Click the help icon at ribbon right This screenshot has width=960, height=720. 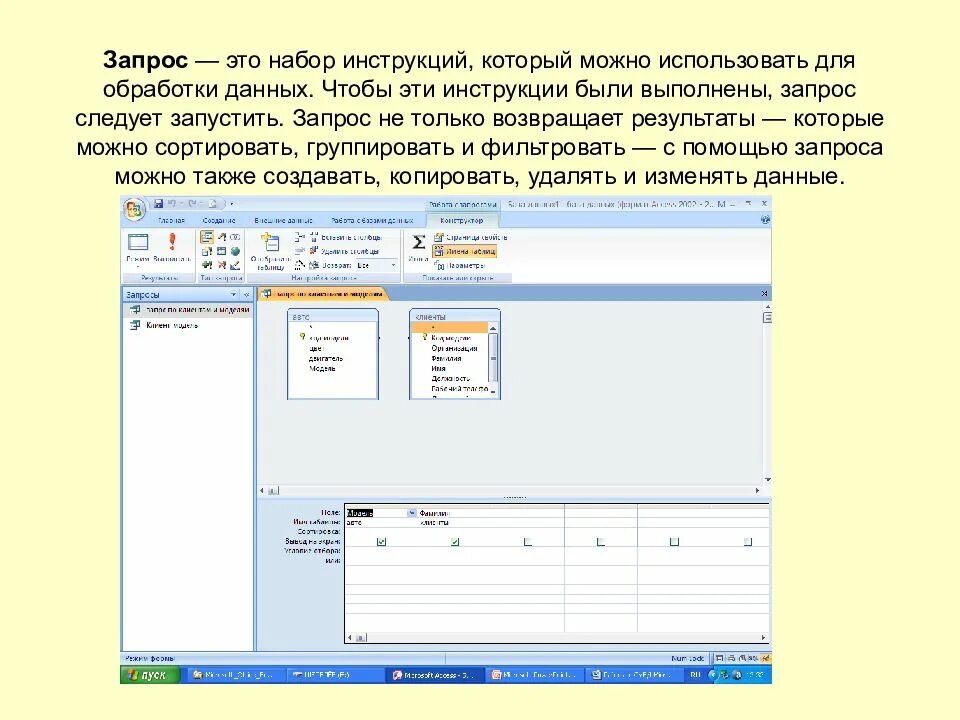(x=765, y=220)
